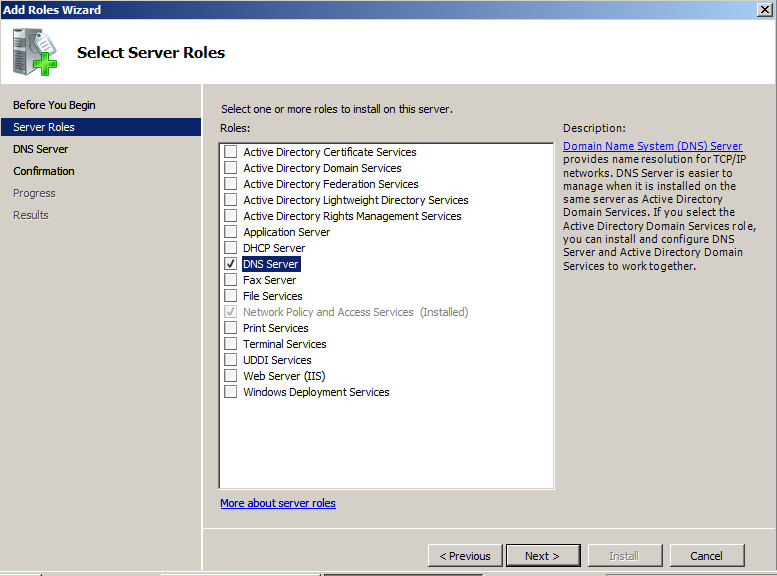Check the File Services role
Viewport: 777px width, 576px height.
pos(231,296)
